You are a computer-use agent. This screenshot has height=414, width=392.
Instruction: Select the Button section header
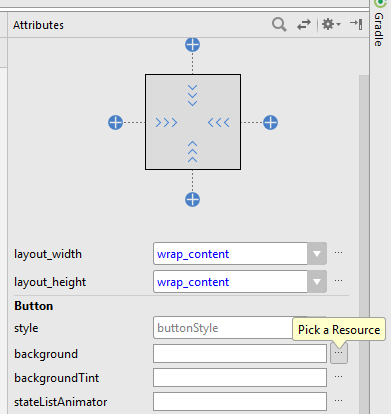[x=34, y=306]
